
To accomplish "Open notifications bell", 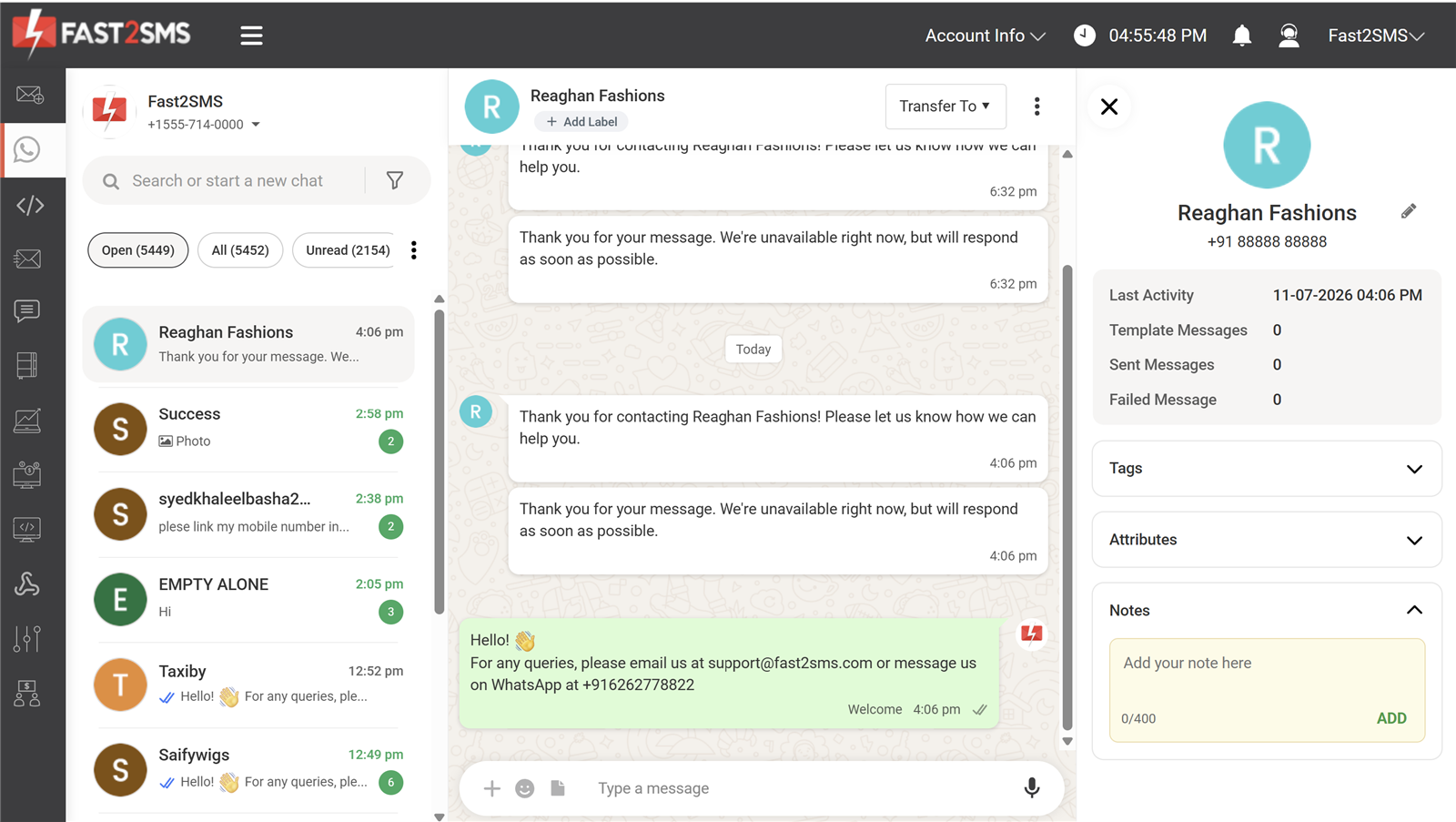I will tap(1241, 36).
